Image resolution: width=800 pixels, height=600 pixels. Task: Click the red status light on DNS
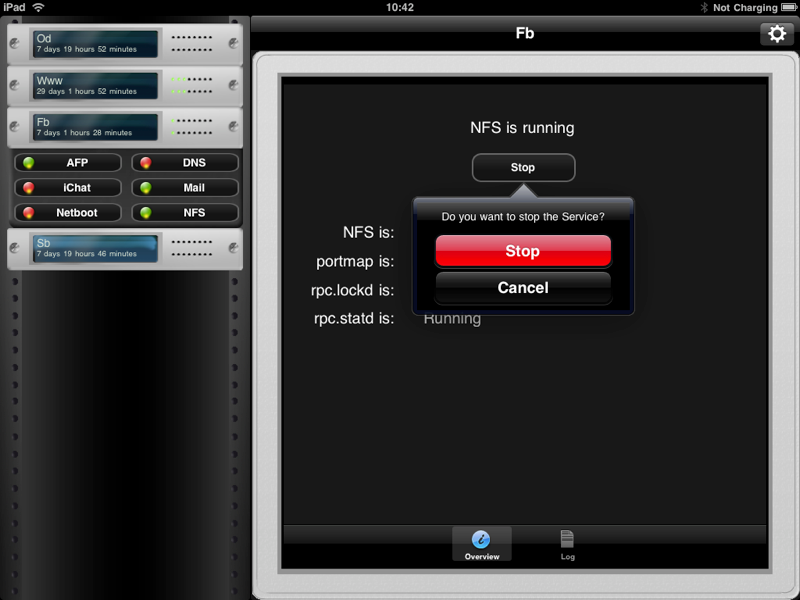pos(145,163)
